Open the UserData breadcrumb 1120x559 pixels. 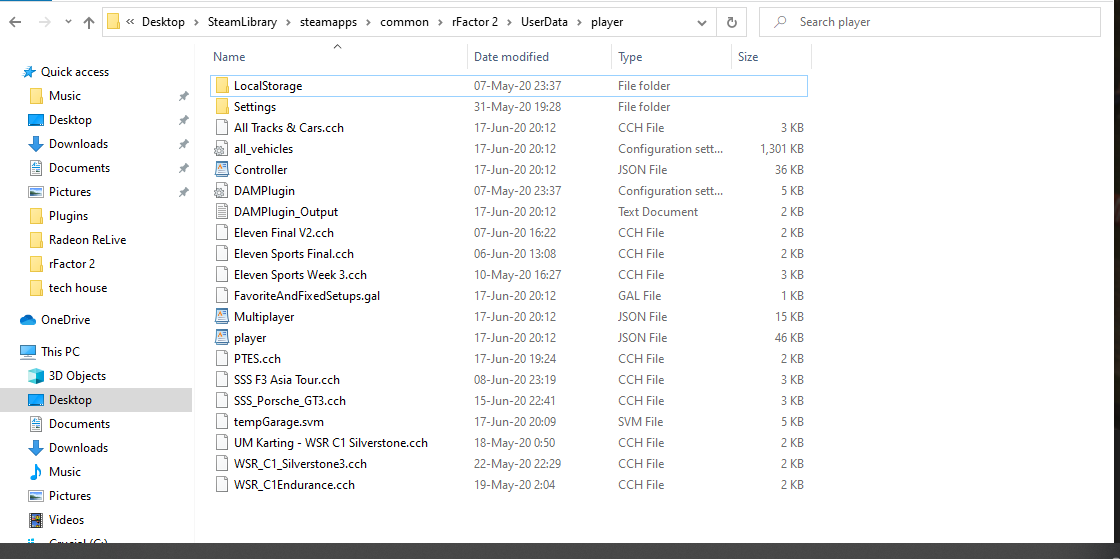point(542,22)
